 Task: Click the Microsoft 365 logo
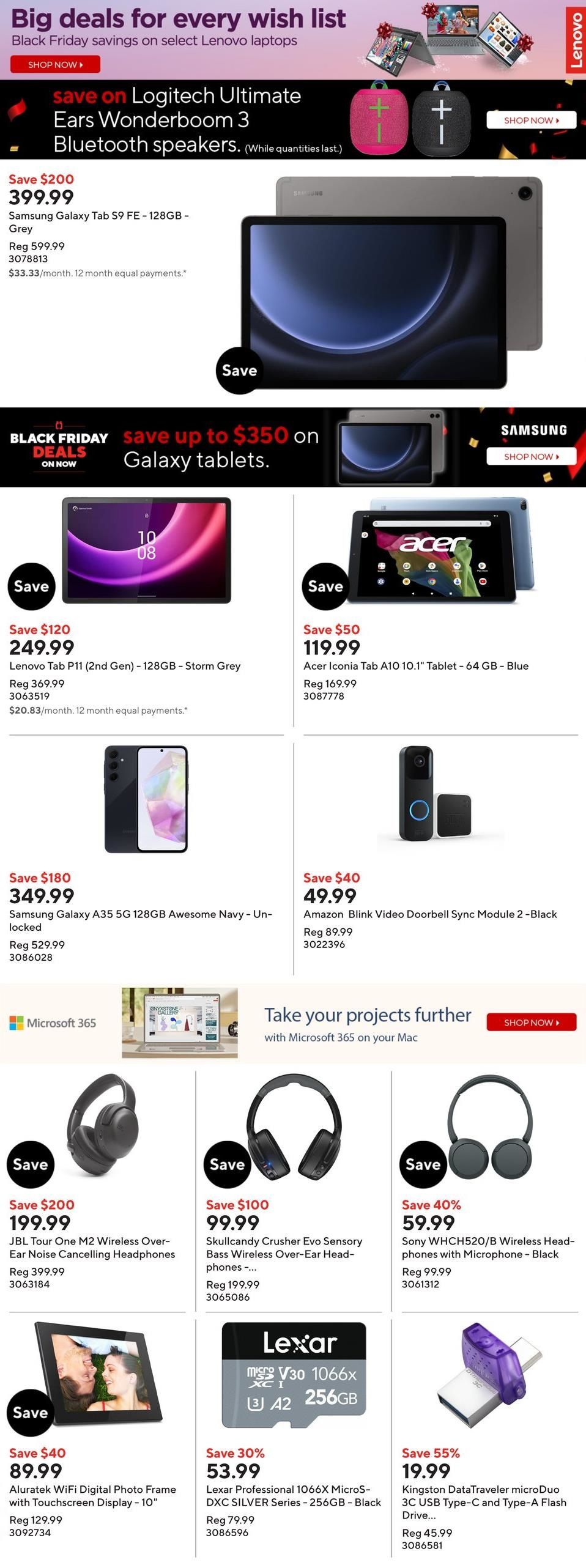coord(53,1023)
